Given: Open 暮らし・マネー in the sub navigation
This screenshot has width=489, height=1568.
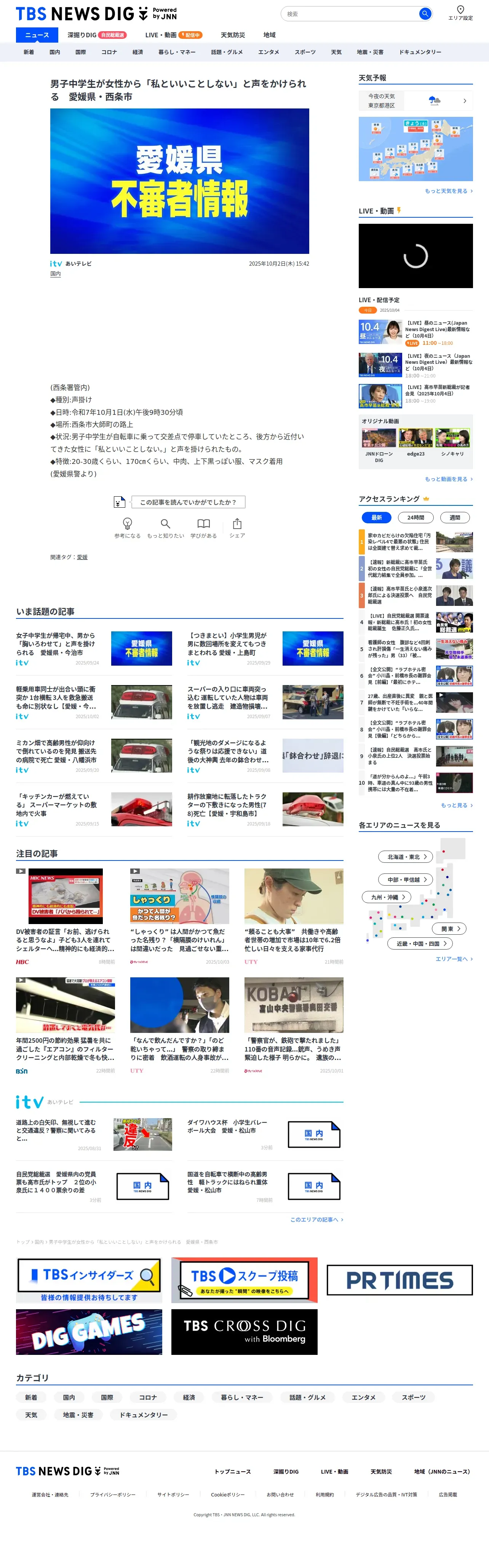Looking at the screenshot, I should pos(177,53).
